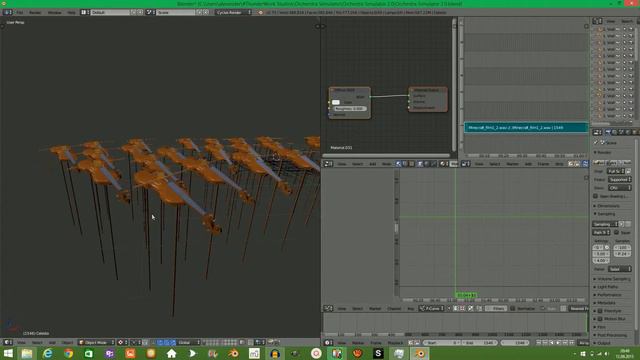Open the Window menu
This screenshot has width=640, height=360.
54,13
